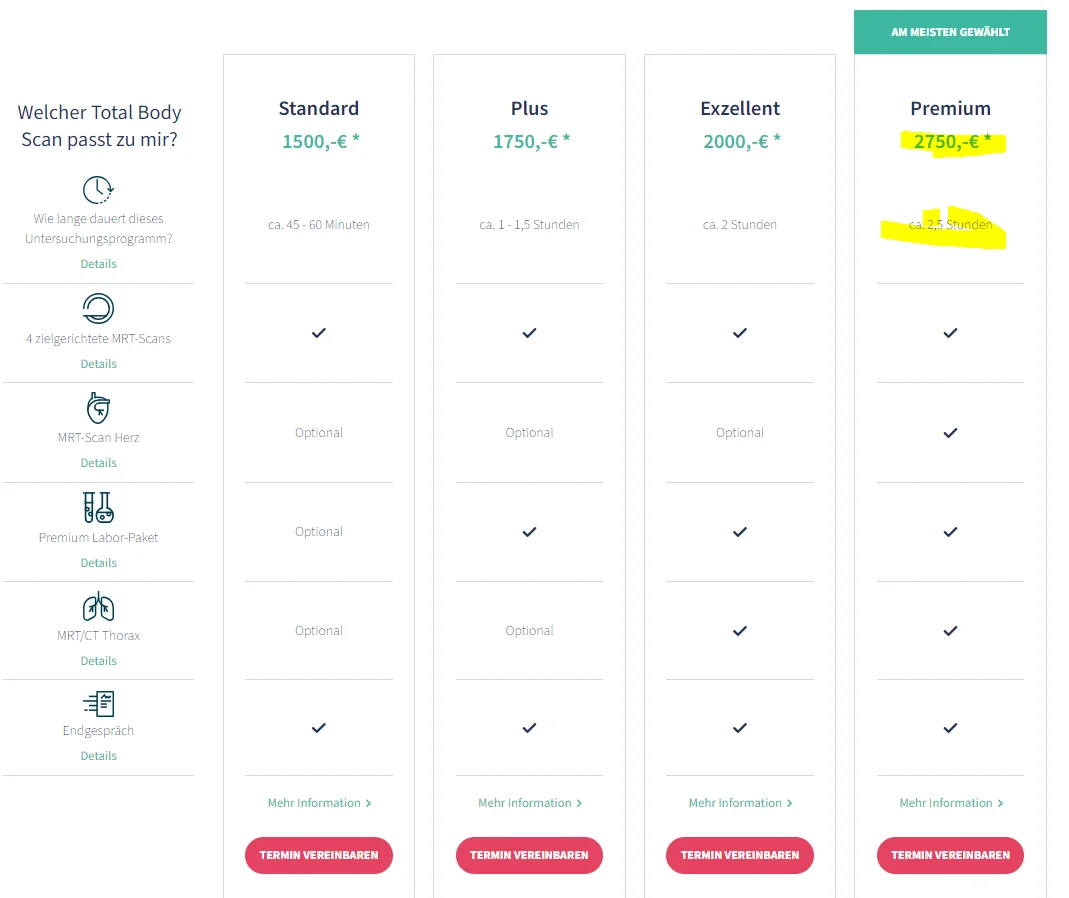Expand Mehr Information for Plus plan
1069x898 pixels.
pos(530,803)
